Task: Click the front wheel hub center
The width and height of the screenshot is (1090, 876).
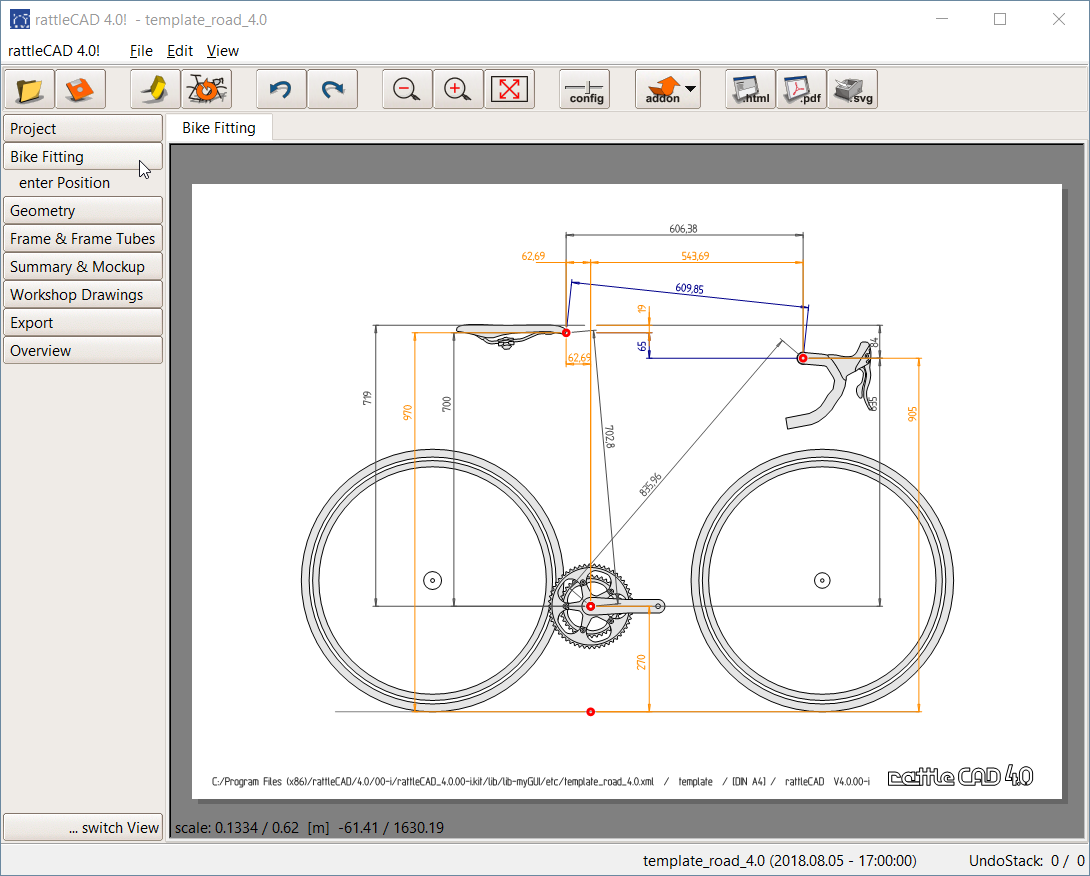Action: [x=822, y=580]
